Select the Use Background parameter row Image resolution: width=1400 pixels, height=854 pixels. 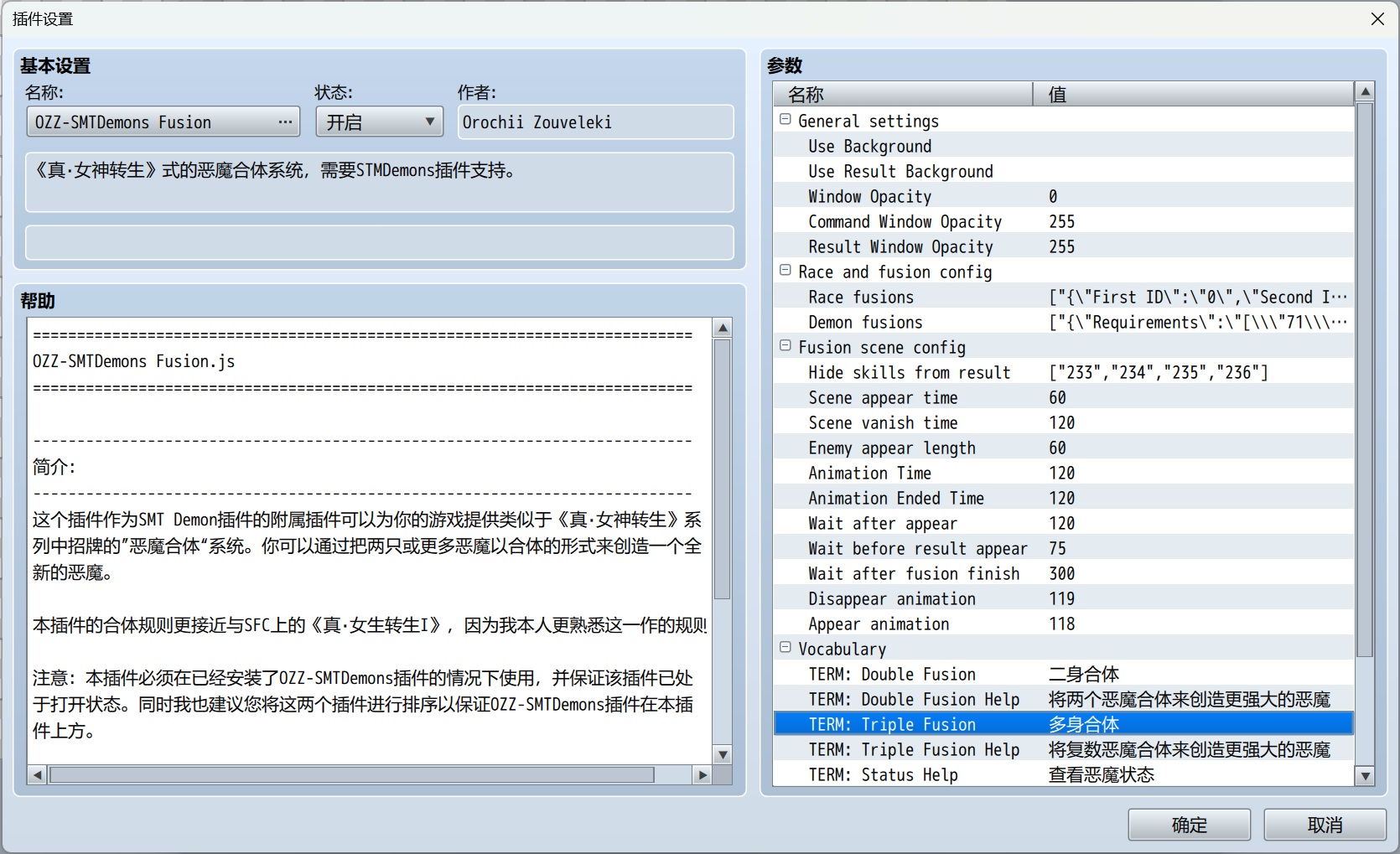(x=1063, y=146)
